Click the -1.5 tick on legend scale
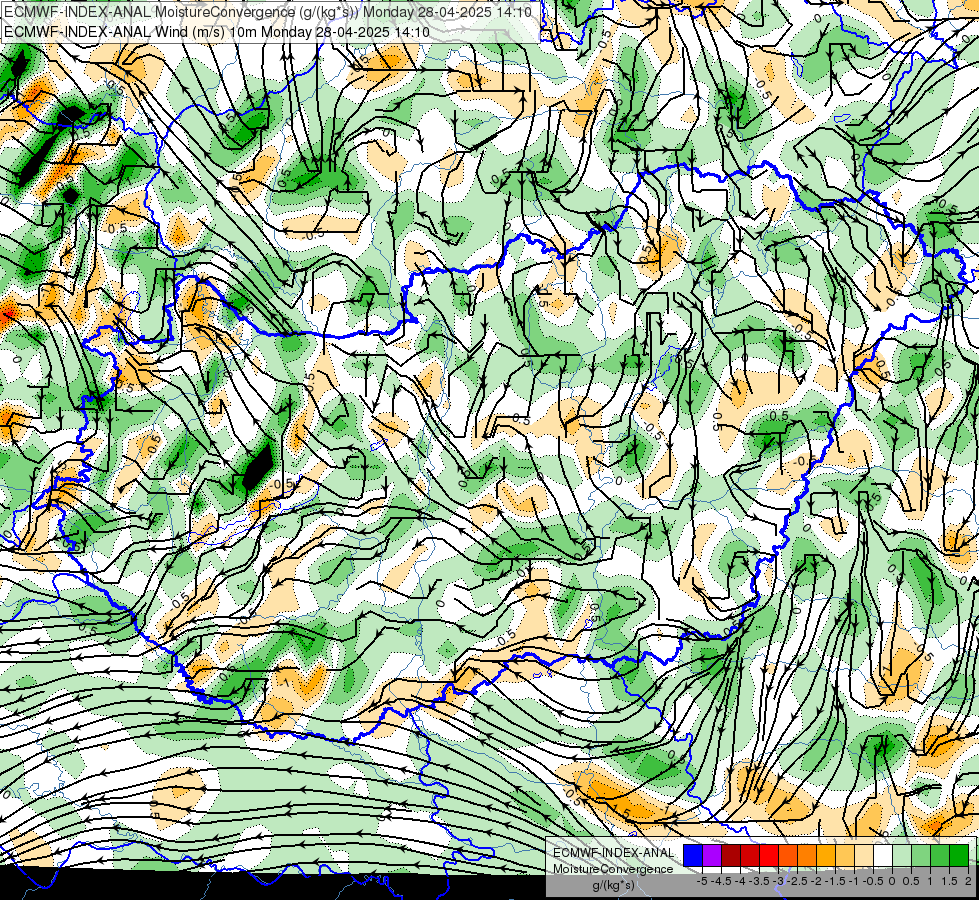979x900 pixels. tap(836, 881)
